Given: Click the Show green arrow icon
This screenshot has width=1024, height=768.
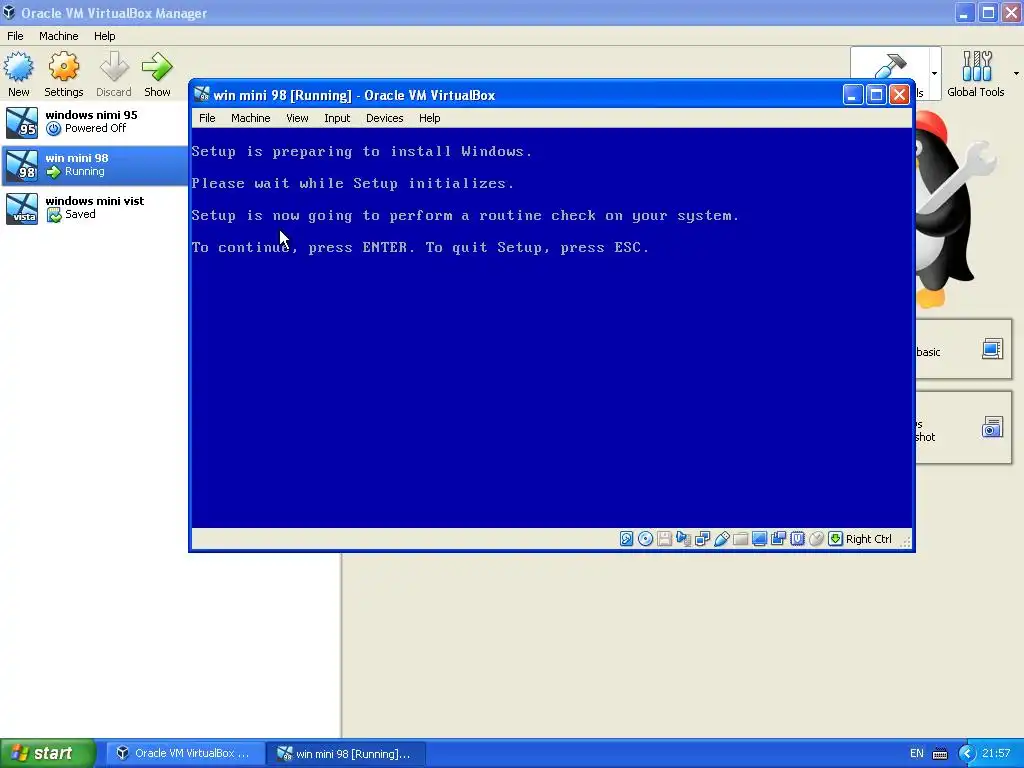Looking at the screenshot, I should (157, 67).
